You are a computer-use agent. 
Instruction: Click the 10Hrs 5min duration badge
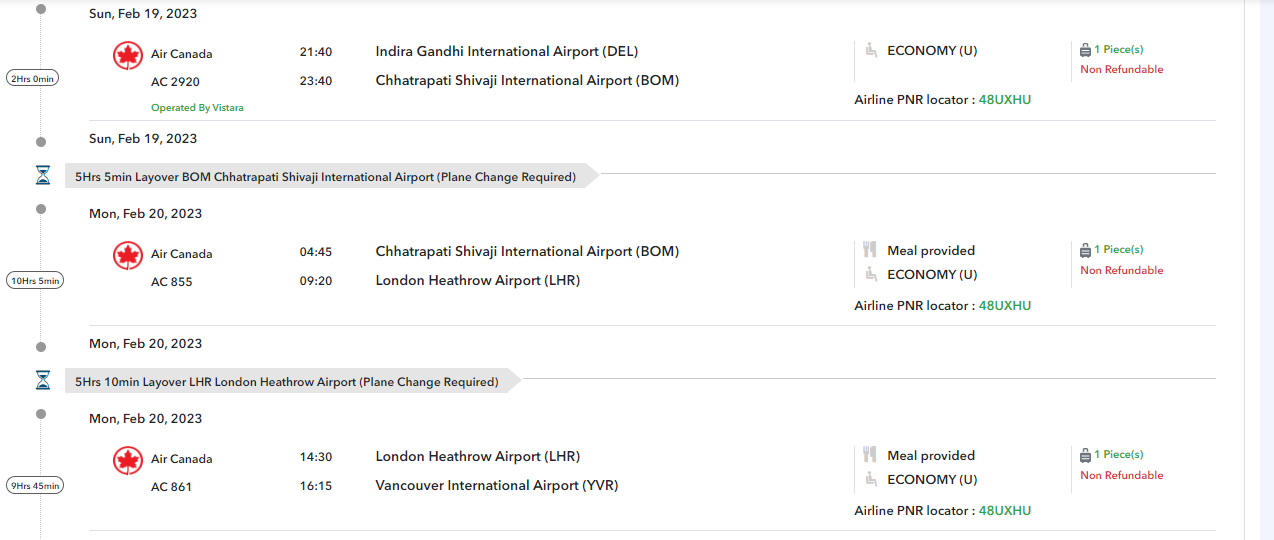[x=35, y=281]
